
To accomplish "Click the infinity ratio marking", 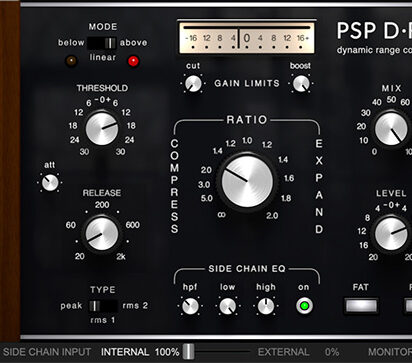I will [221, 215].
